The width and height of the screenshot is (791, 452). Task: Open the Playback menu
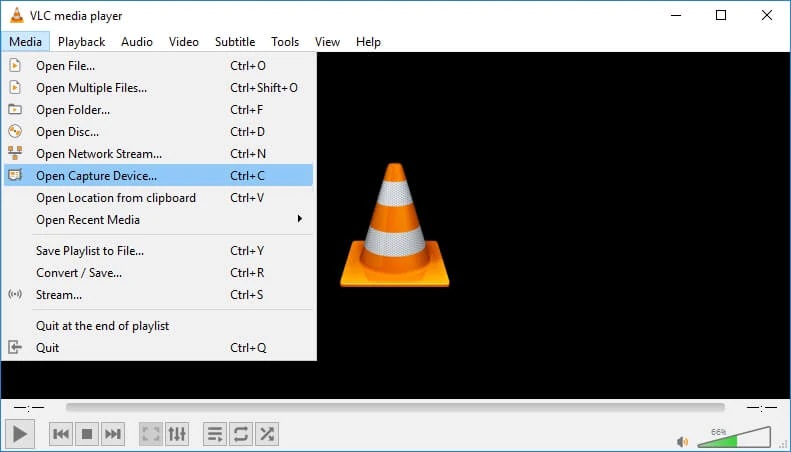click(x=81, y=41)
